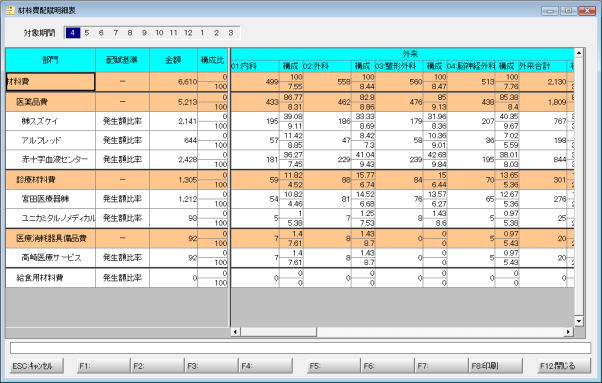Click the 内科 value 499 cell

[x=255, y=82]
